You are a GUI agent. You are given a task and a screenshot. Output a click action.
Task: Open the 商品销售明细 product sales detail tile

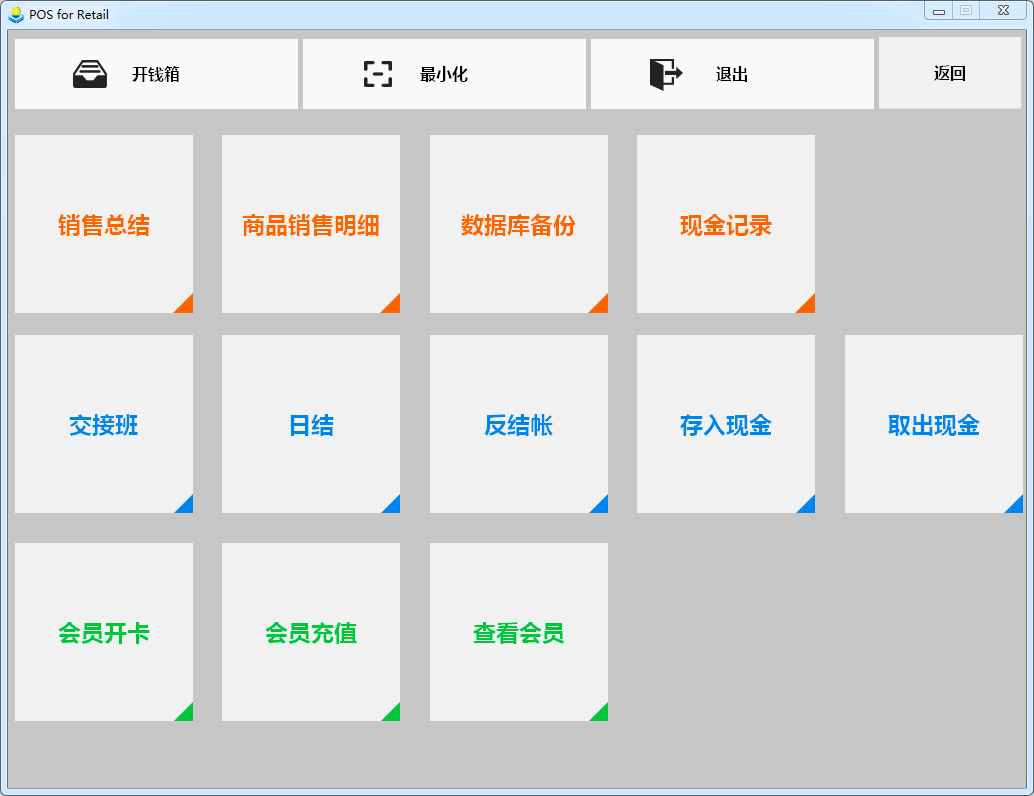point(311,225)
